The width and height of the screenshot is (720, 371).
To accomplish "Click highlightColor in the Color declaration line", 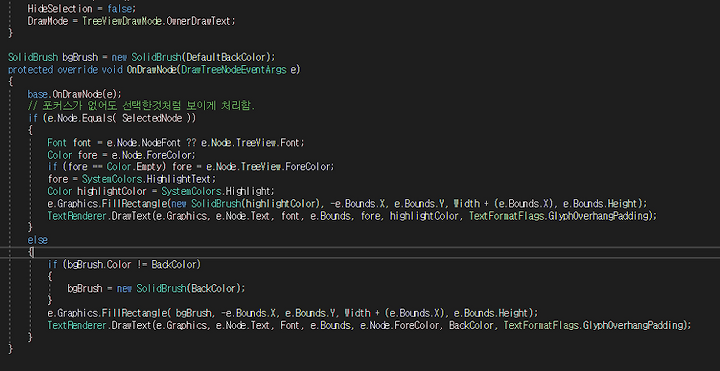I will (x=111, y=191).
